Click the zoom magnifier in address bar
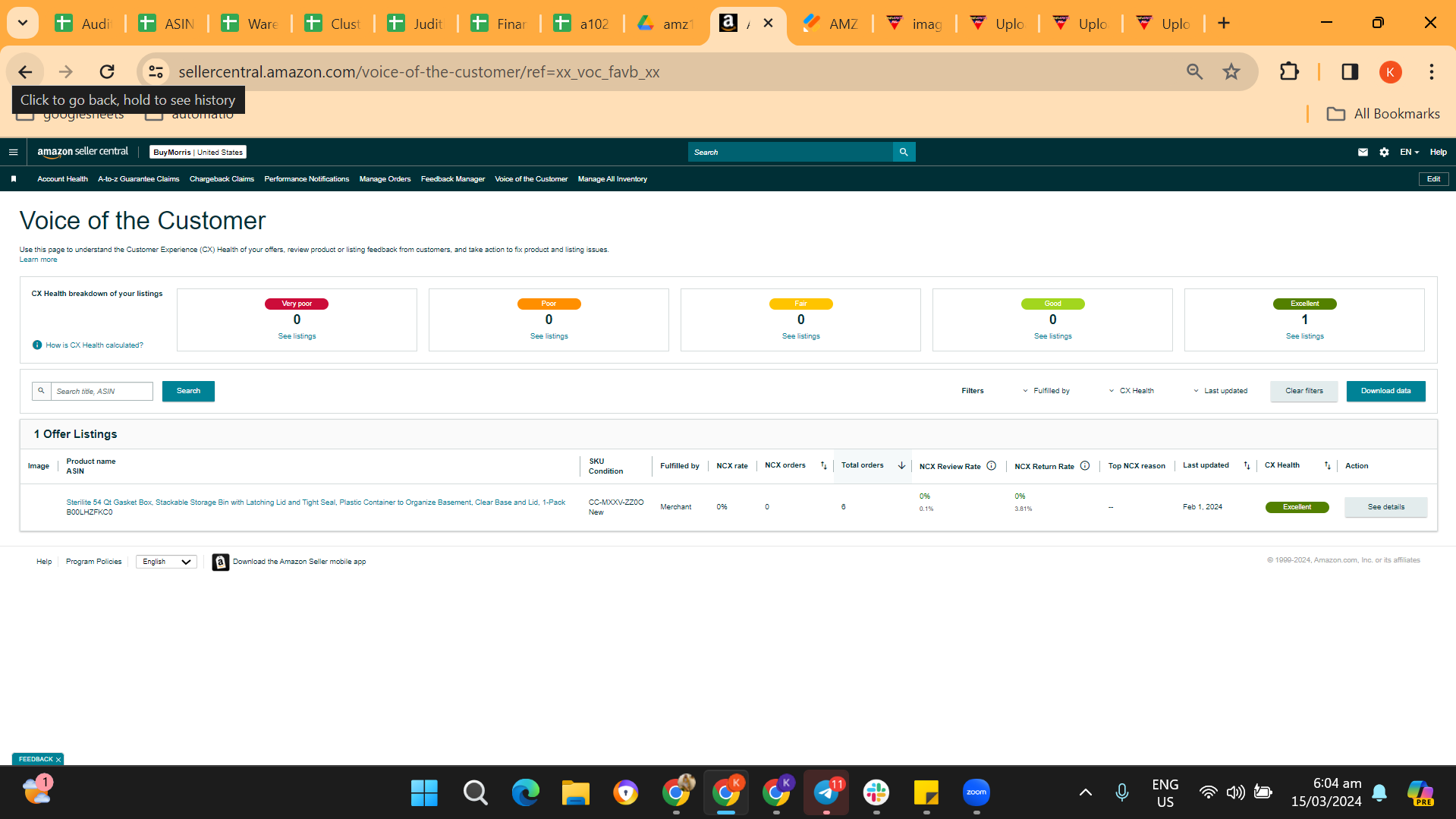Image resolution: width=1456 pixels, height=819 pixels. tap(1194, 71)
